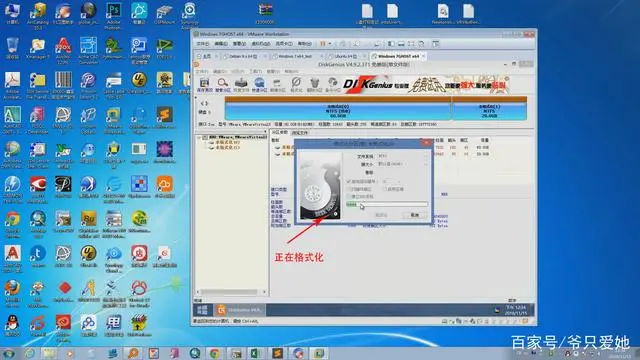The height and width of the screenshot is (360, 640).
Task: Switch to the Browse Files tab in DiskGenius
Action: pos(300,133)
